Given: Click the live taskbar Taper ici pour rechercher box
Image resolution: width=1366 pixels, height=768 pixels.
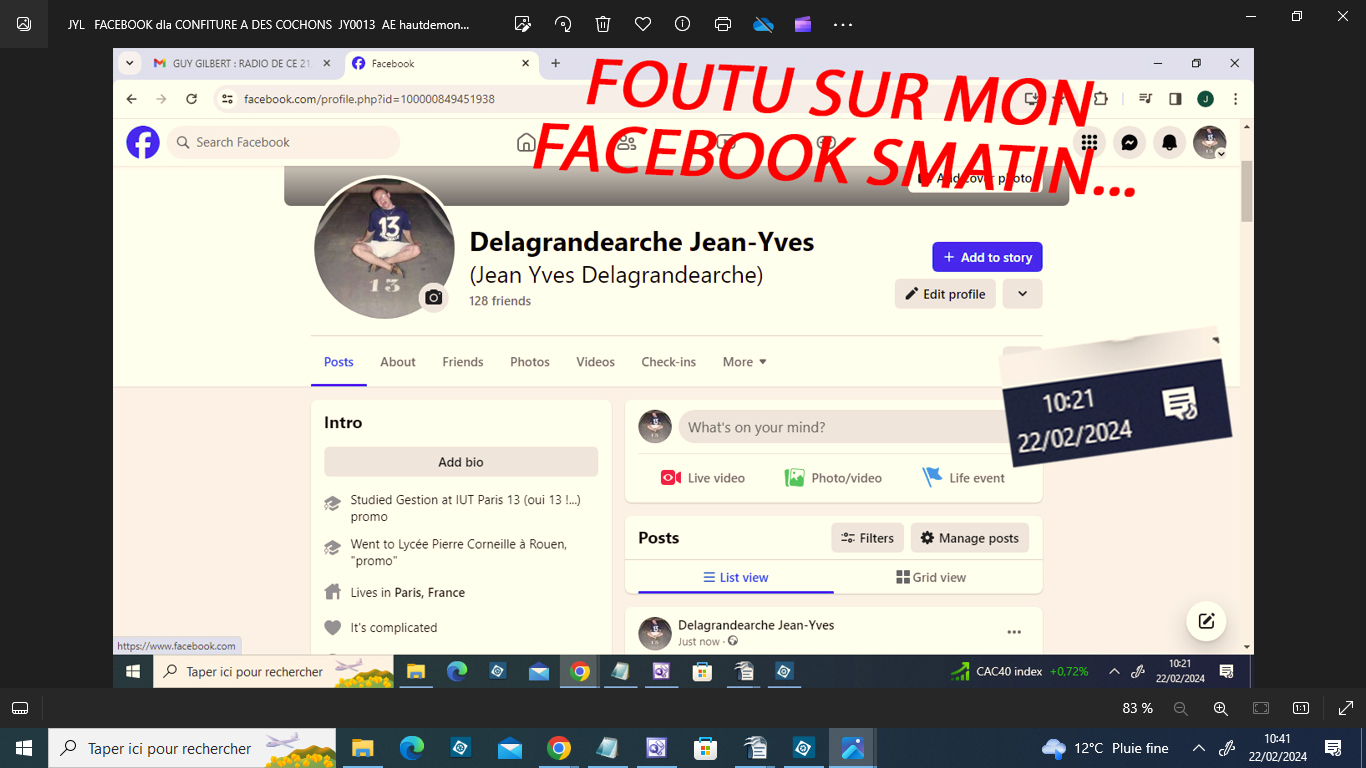Looking at the screenshot, I should coord(191,748).
